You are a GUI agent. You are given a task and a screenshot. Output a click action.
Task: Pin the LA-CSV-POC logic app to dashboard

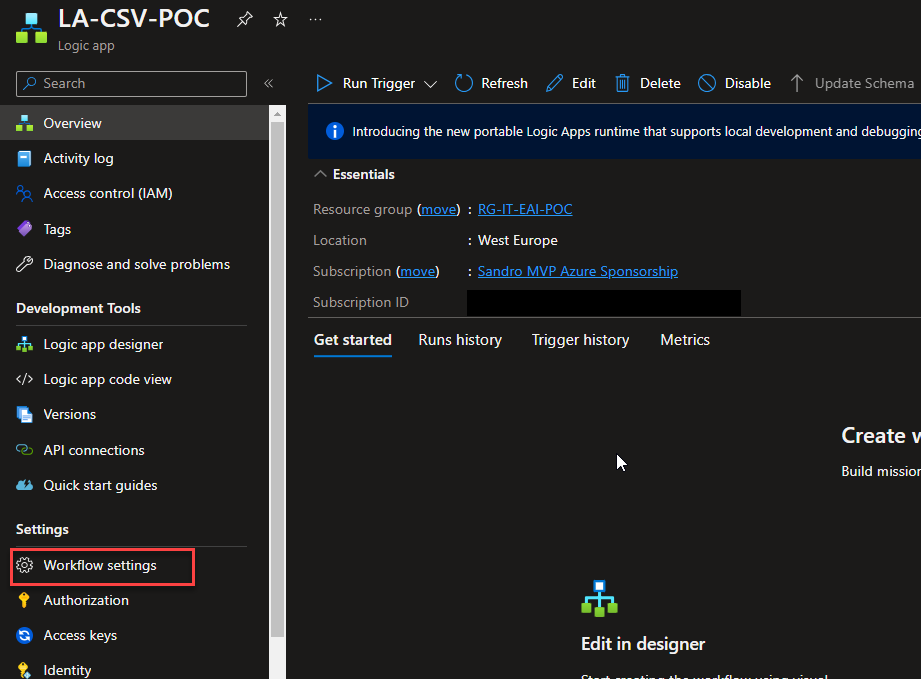[245, 20]
